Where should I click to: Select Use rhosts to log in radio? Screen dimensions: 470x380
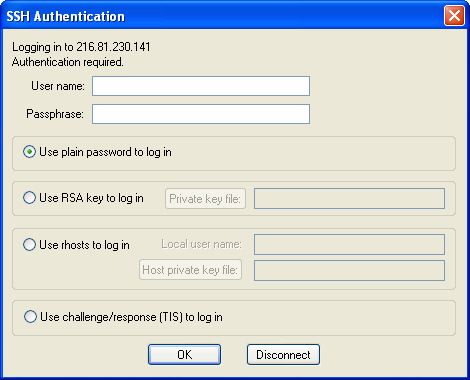(x=29, y=245)
